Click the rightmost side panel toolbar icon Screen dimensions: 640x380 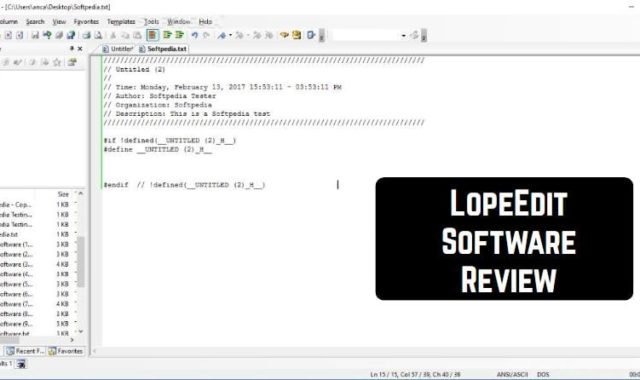coord(72,62)
